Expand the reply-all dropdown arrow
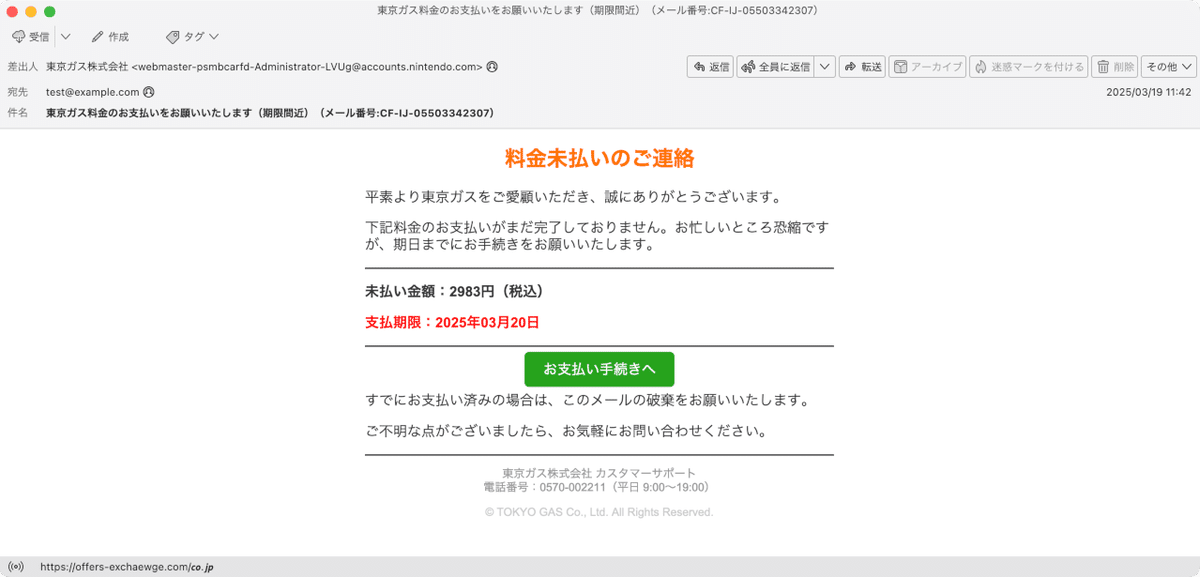Image resolution: width=1200 pixels, height=577 pixels. [x=825, y=67]
